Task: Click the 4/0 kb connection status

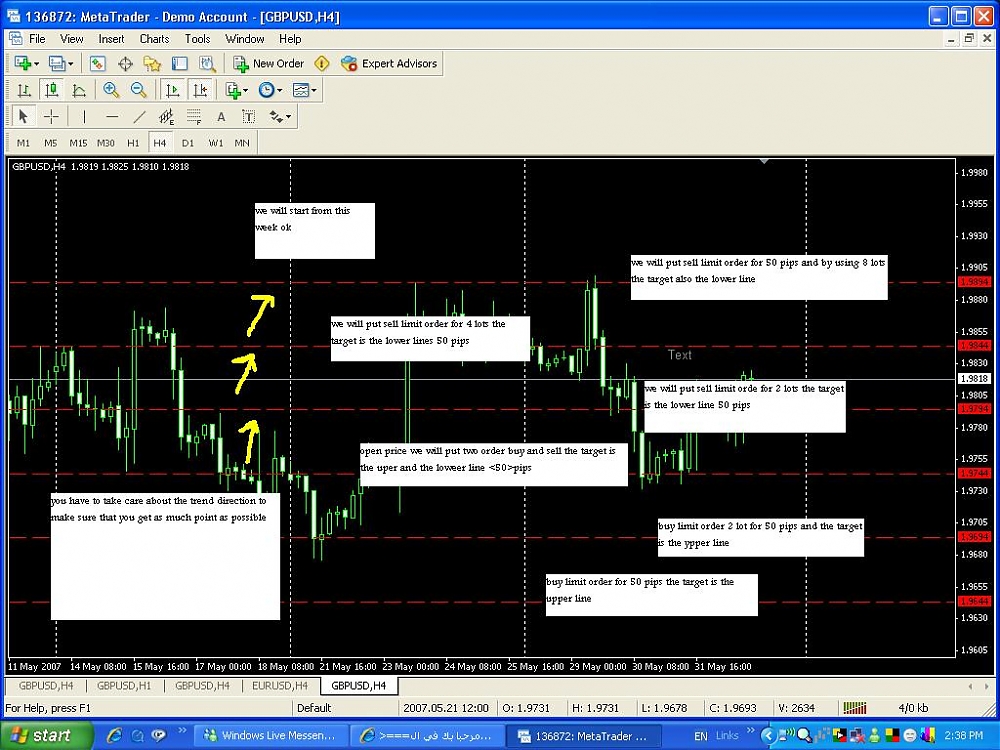Action: [913, 708]
